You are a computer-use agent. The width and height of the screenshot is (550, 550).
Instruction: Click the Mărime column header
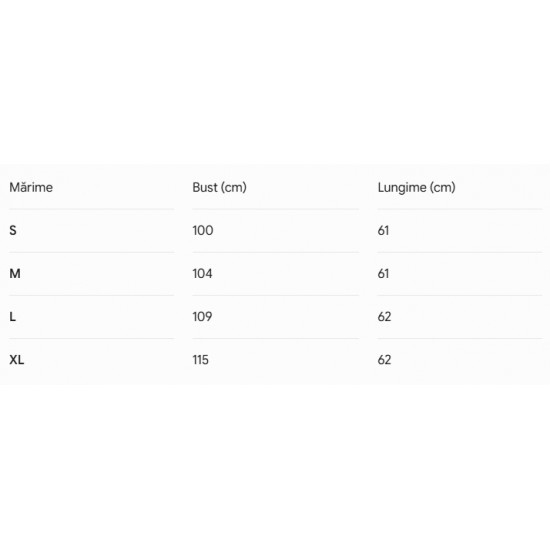tap(31, 187)
